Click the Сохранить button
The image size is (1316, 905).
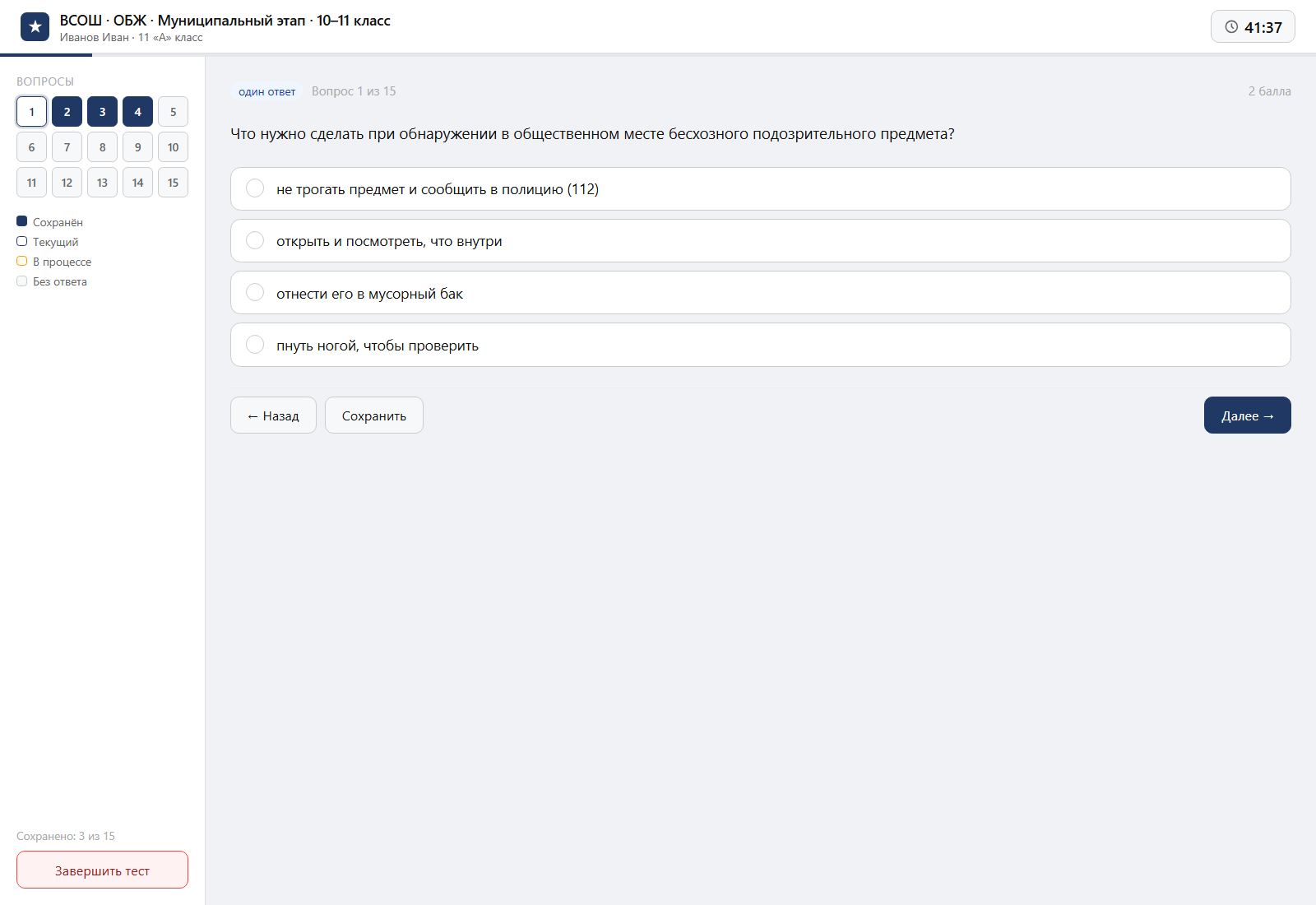point(374,415)
